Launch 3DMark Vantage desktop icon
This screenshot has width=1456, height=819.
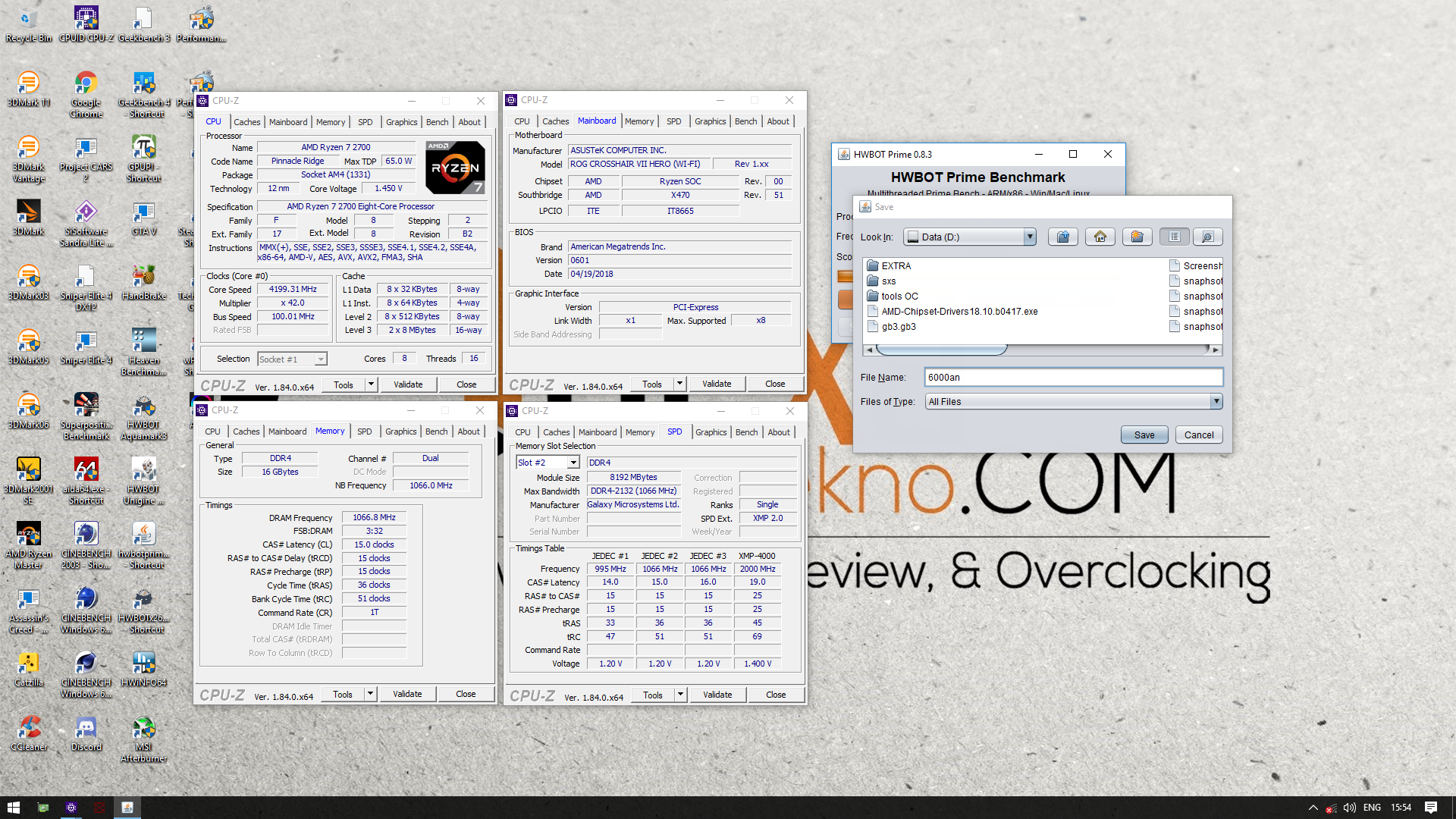click(x=28, y=158)
